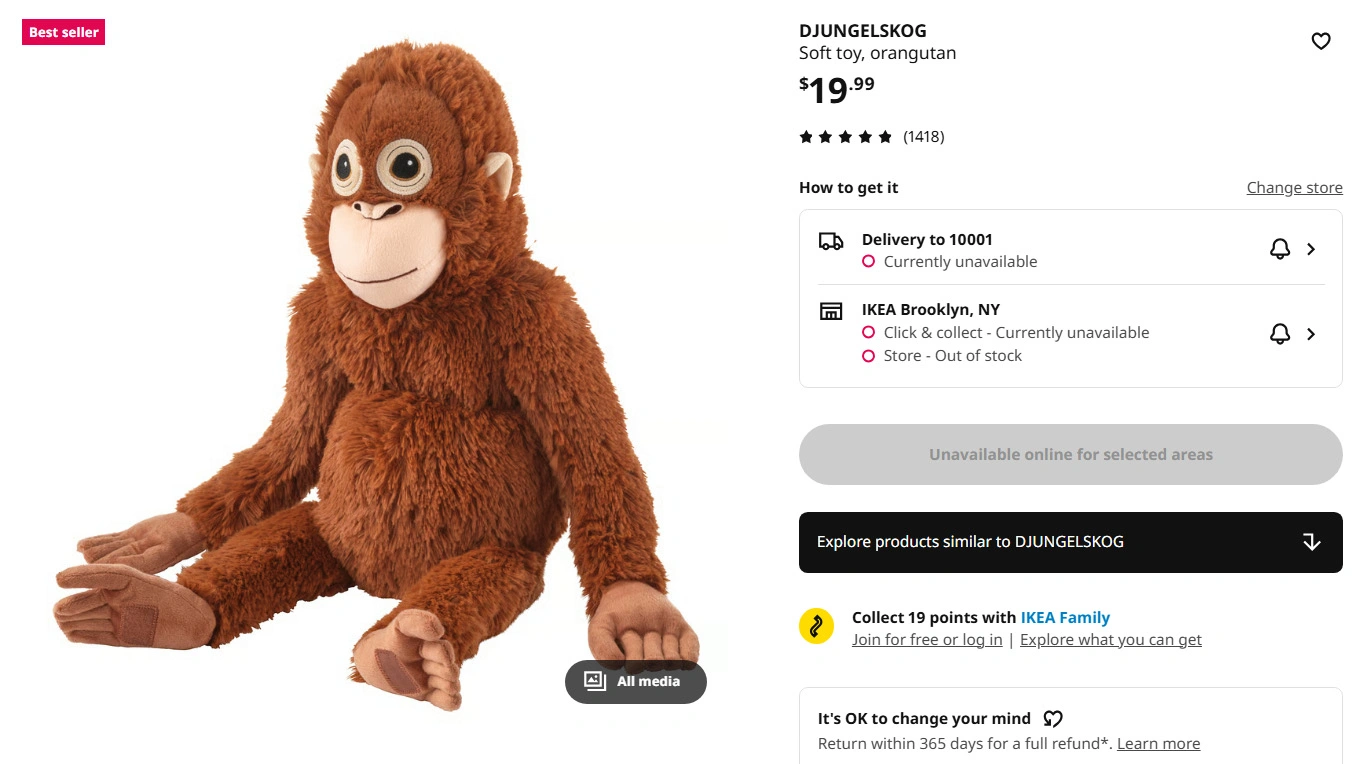Click the IKEA Family link
This screenshot has width=1367, height=764.
(x=1065, y=618)
